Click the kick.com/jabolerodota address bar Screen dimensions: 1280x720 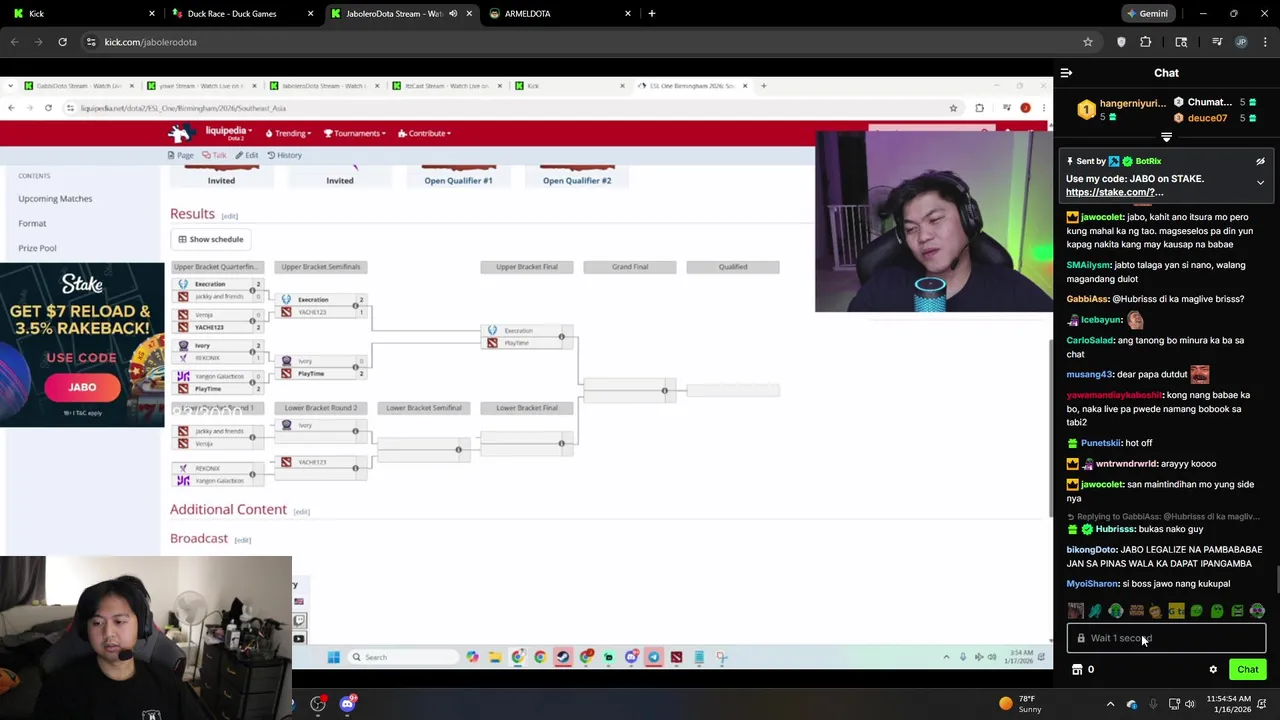pos(580,42)
